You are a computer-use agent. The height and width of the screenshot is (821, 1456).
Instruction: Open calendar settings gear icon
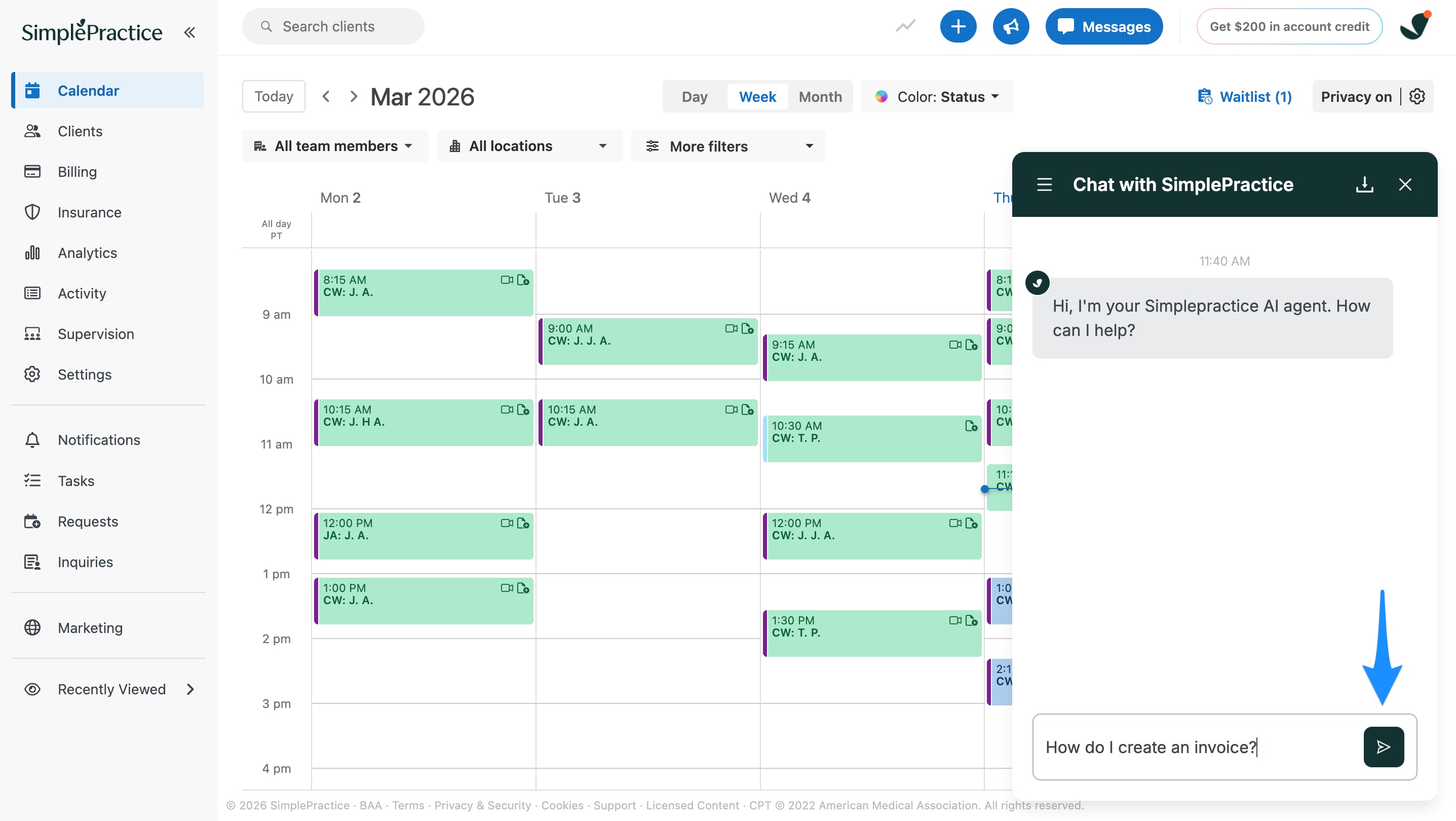coord(1417,97)
